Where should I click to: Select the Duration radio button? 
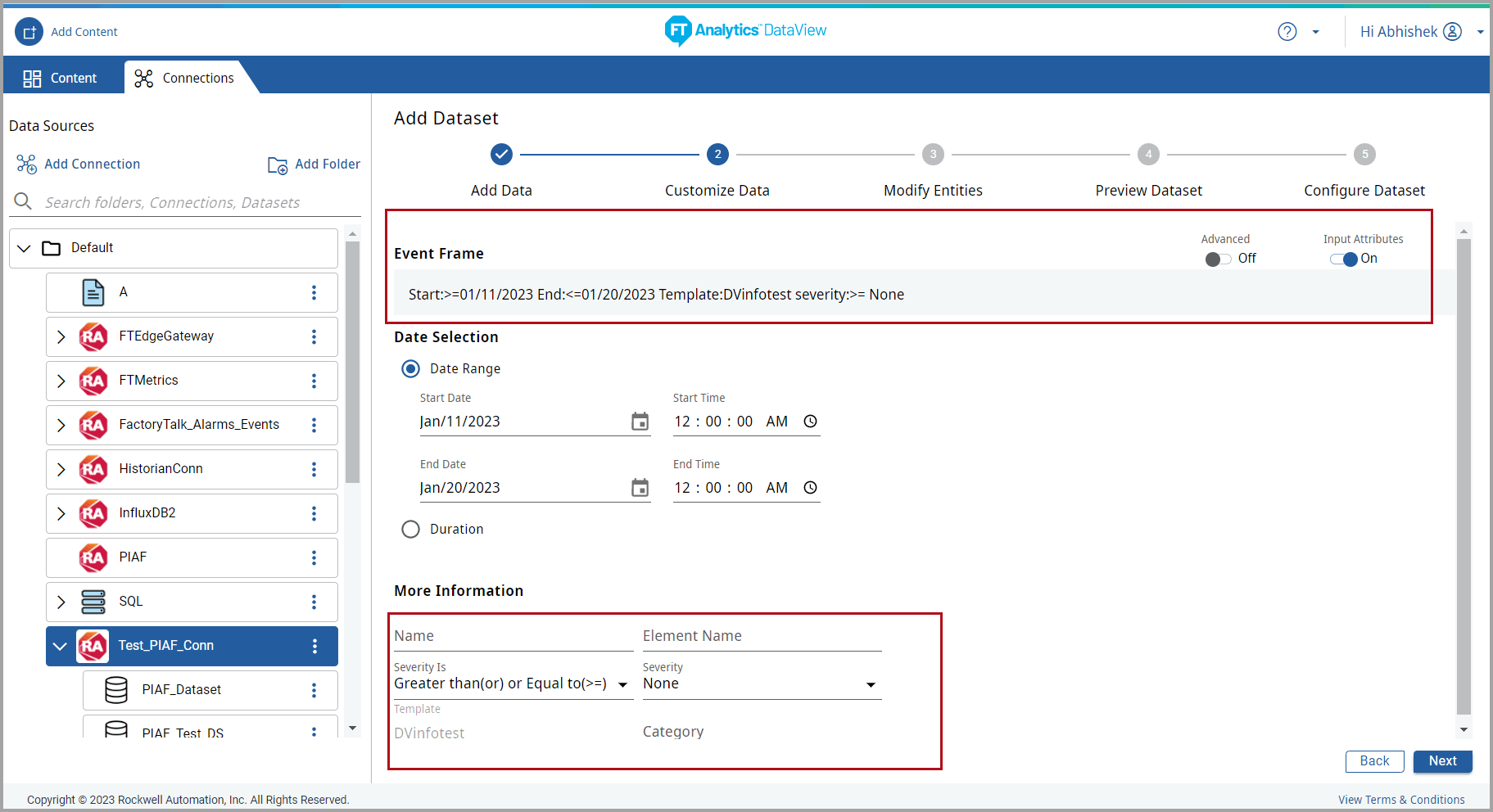[410, 530]
